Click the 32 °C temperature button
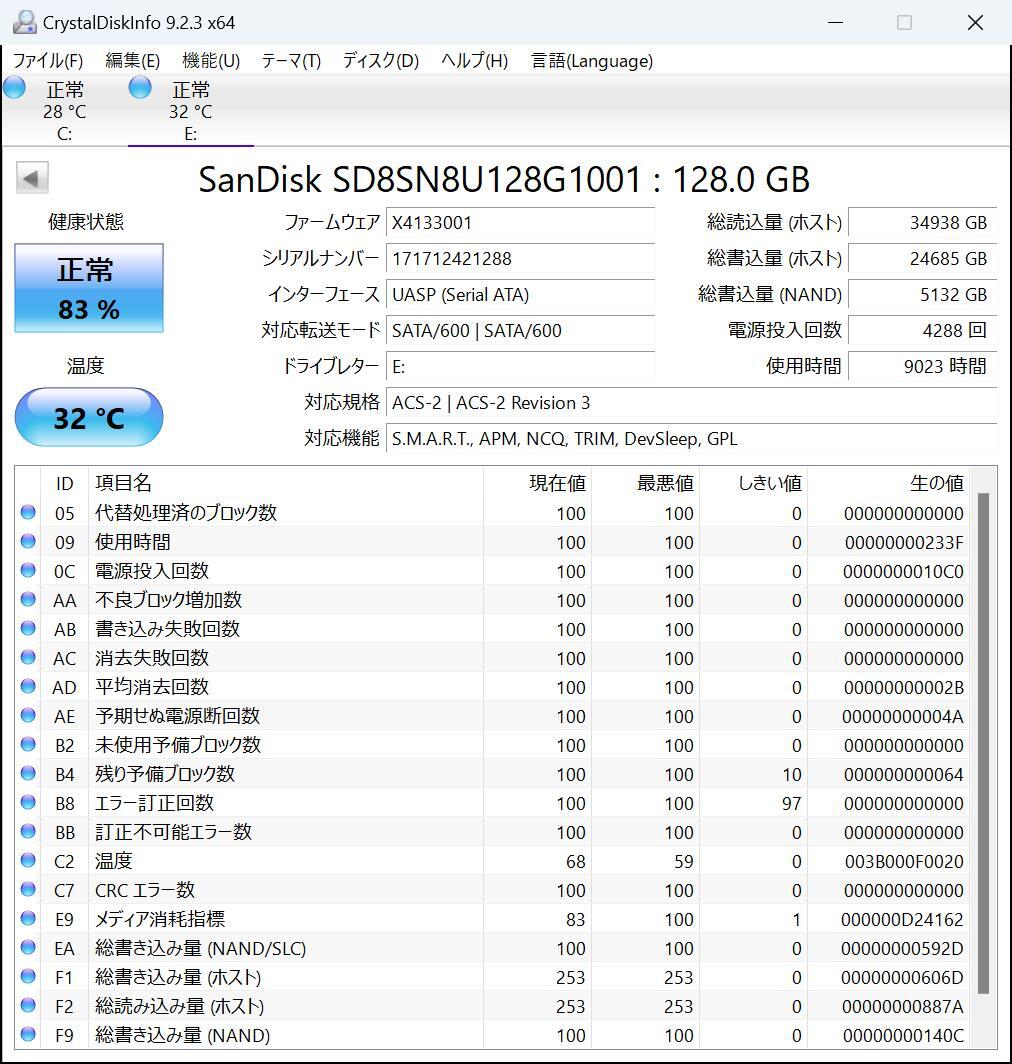 tap(89, 417)
